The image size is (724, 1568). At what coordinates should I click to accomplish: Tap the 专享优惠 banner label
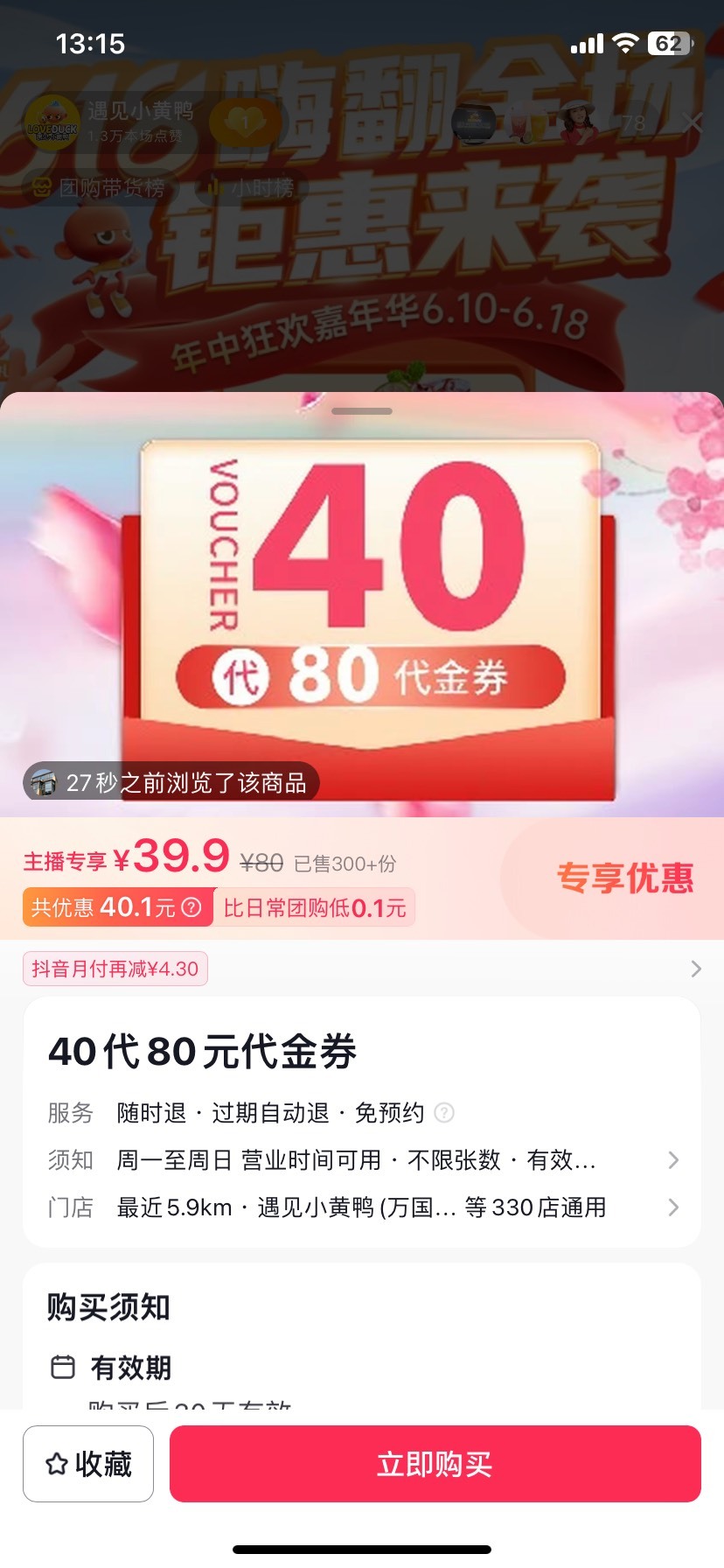(x=625, y=878)
